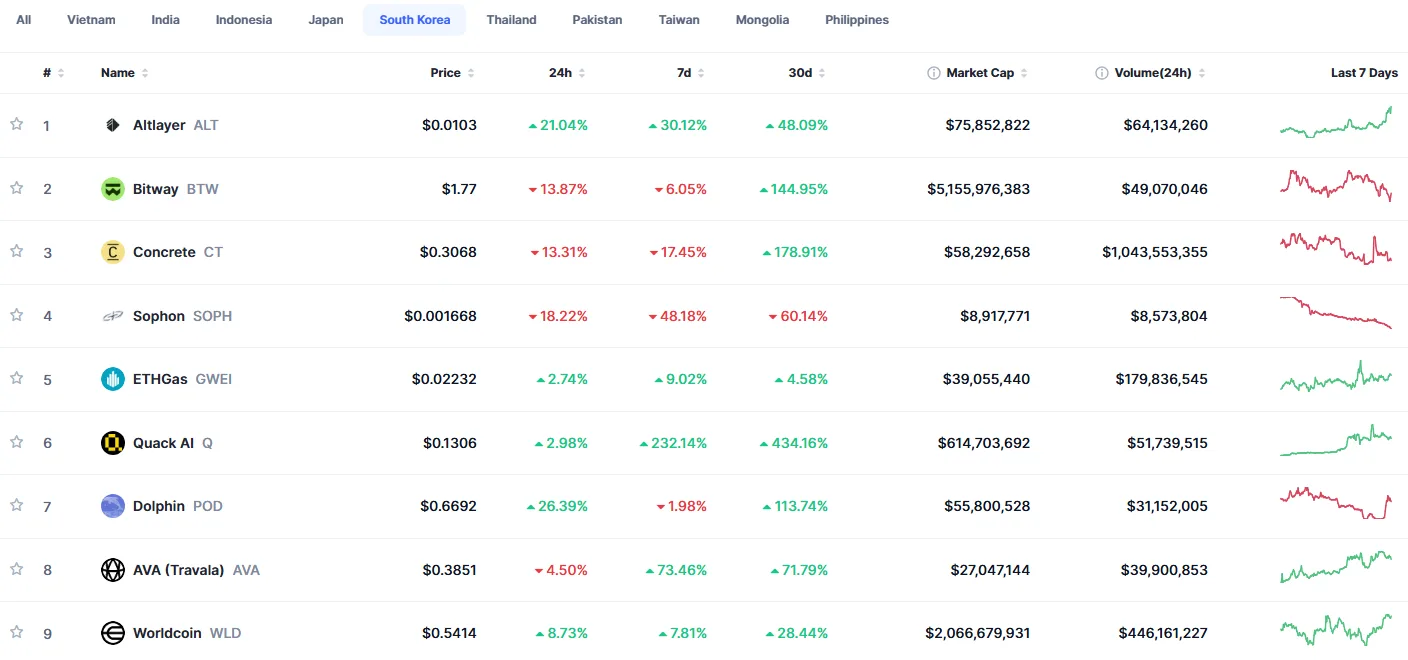Image resolution: width=1408 pixels, height=660 pixels.
Task: Sort the table by Price column
Action: tap(453, 73)
